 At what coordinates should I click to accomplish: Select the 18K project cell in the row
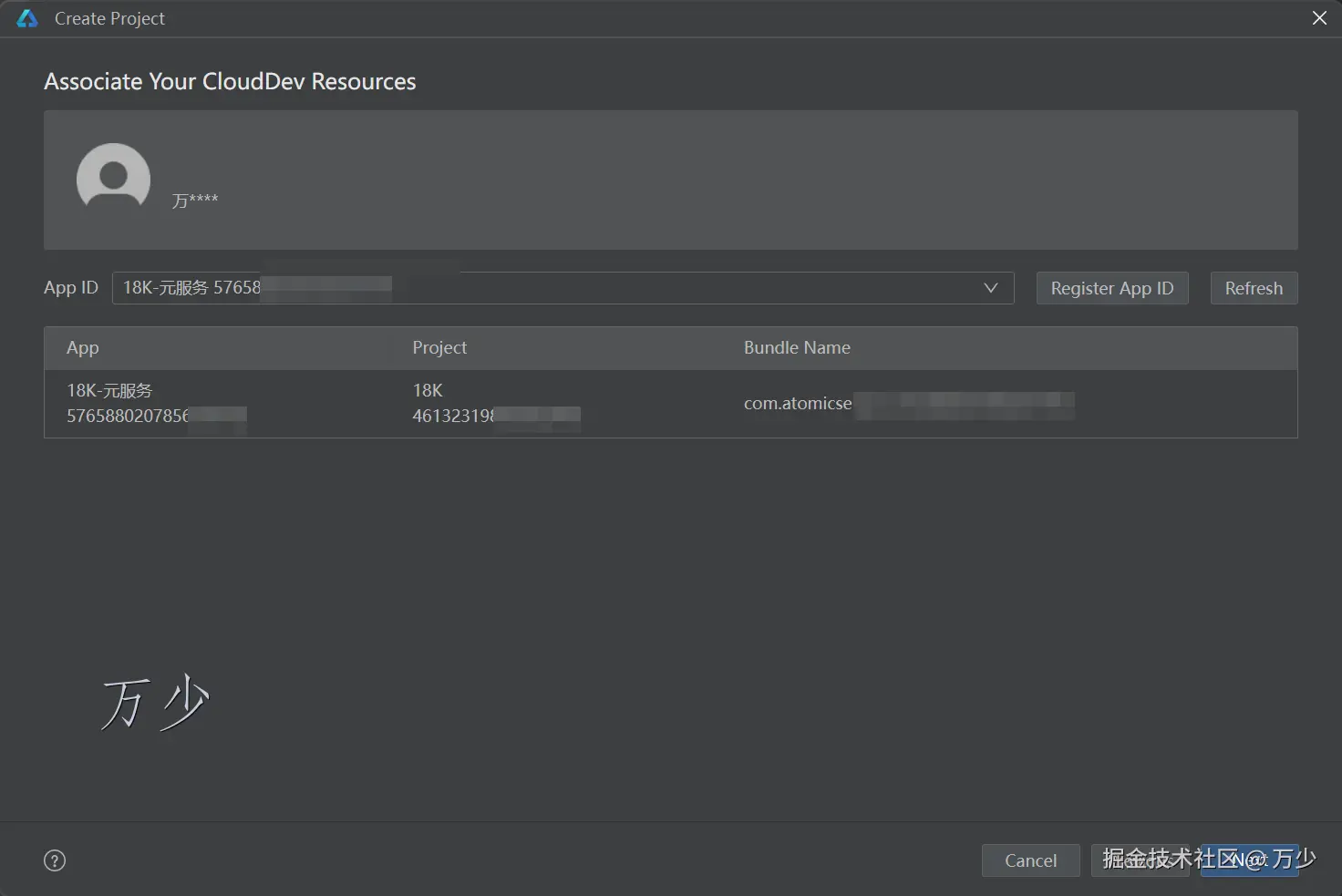click(x=428, y=391)
